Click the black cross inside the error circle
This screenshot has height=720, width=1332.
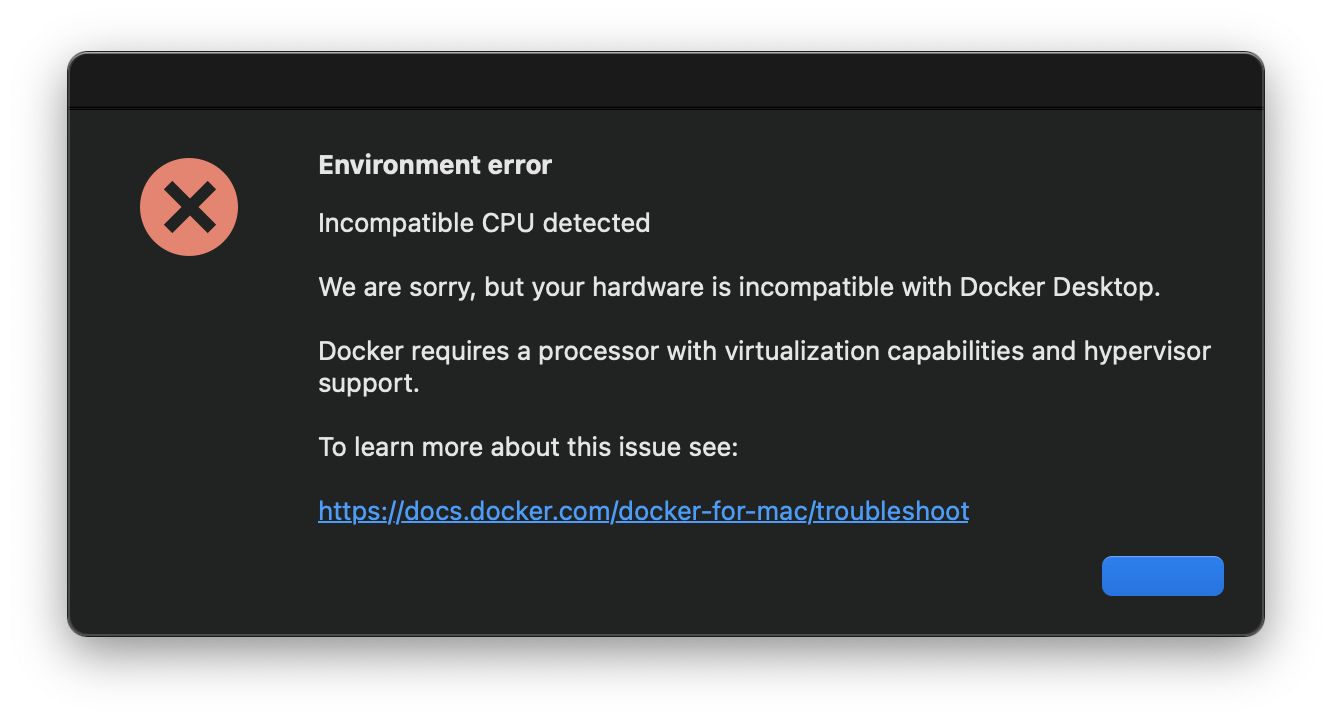click(x=189, y=207)
